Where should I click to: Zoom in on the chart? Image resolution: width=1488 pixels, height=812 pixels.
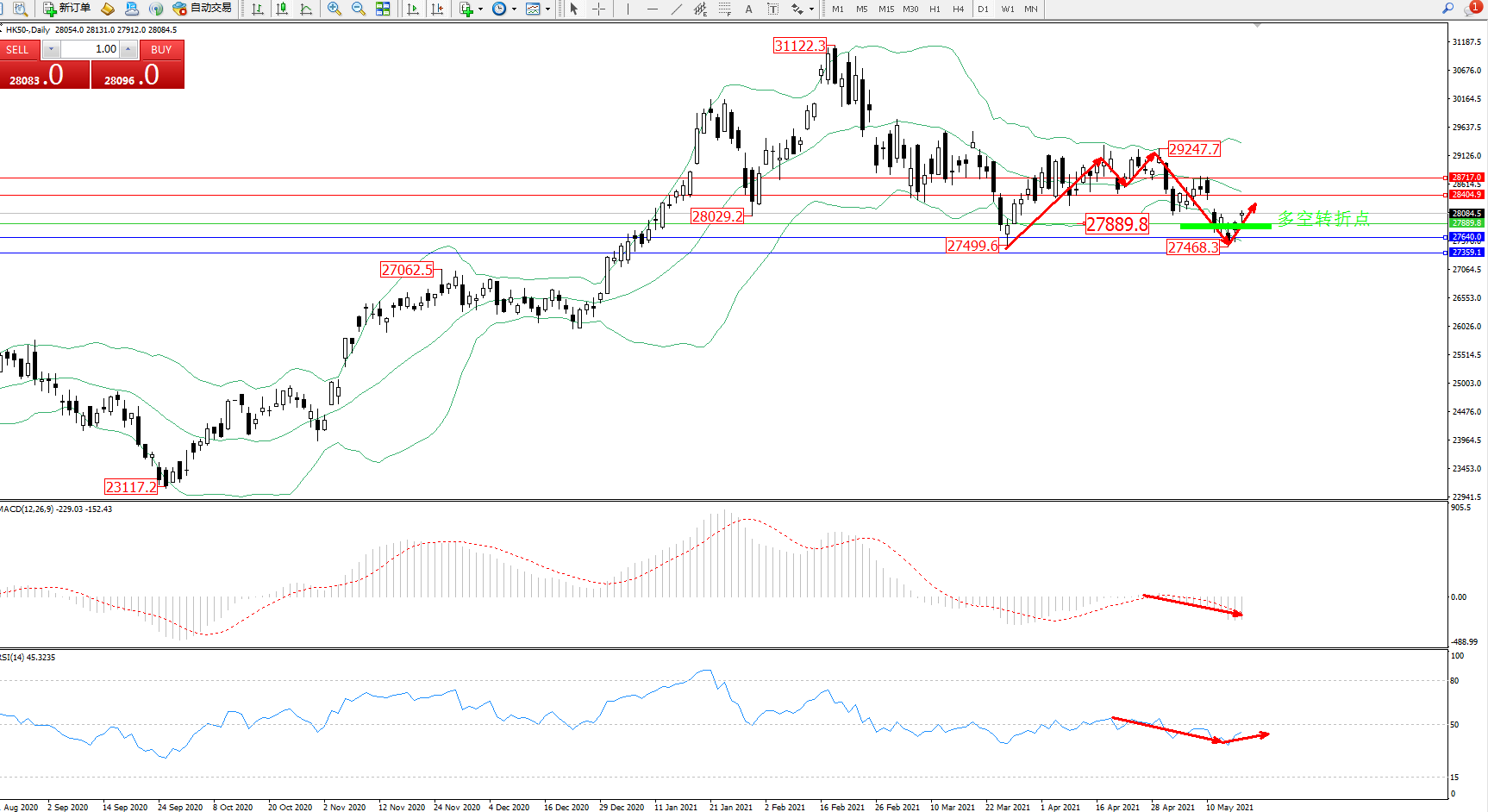click(x=334, y=9)
